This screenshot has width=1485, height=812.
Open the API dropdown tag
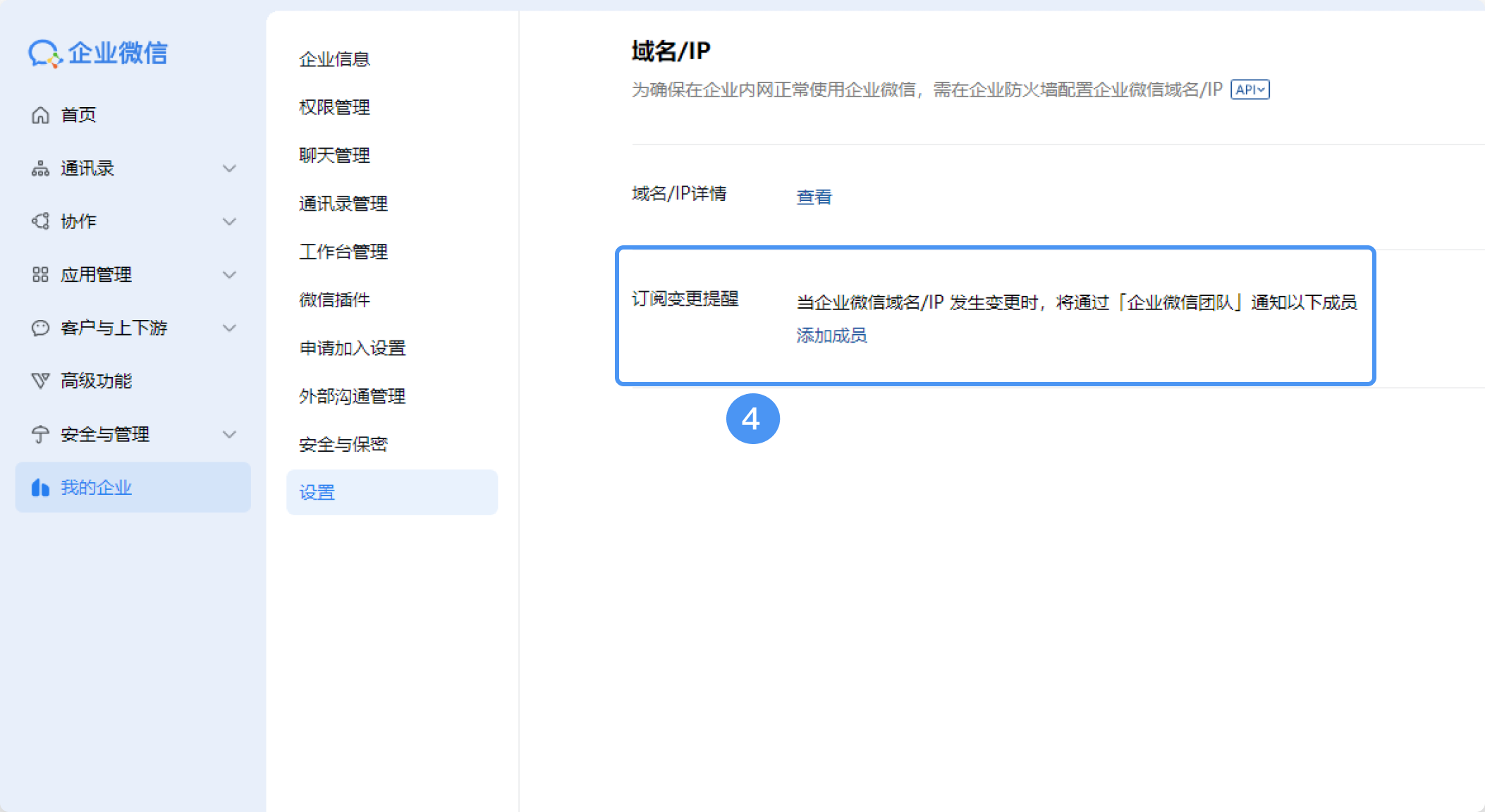(1250, 90)
